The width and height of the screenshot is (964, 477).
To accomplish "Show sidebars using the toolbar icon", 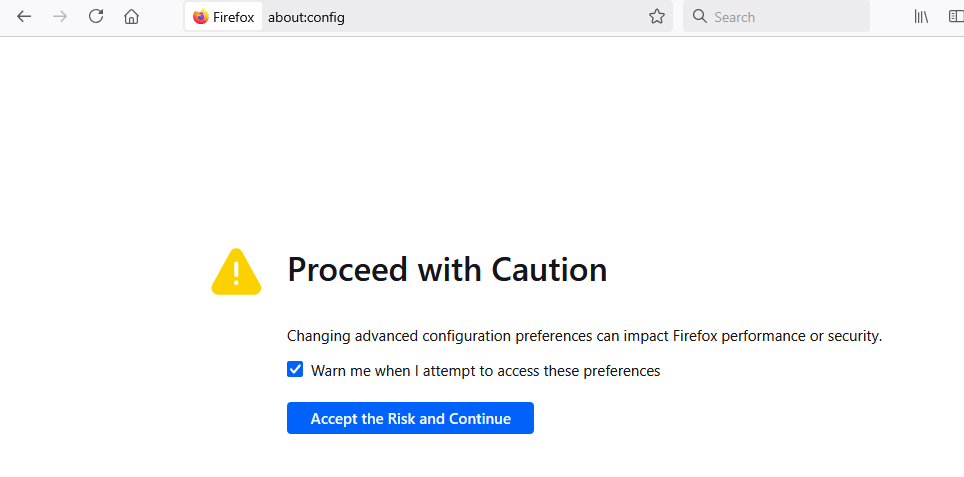I will (x=955, y=17).
